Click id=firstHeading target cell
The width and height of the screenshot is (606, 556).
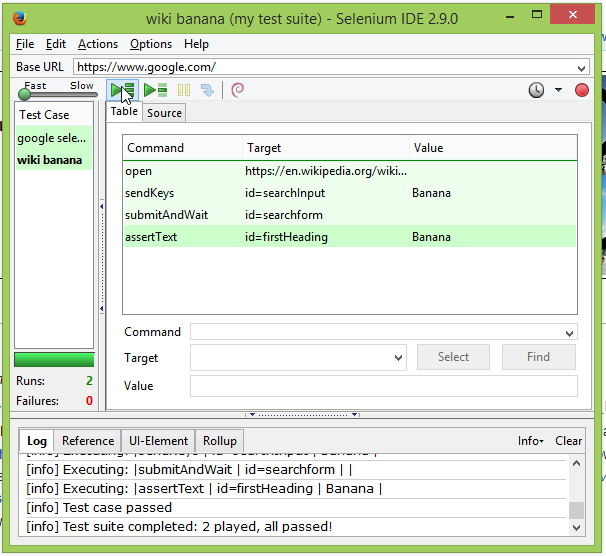tap(286, 237)
